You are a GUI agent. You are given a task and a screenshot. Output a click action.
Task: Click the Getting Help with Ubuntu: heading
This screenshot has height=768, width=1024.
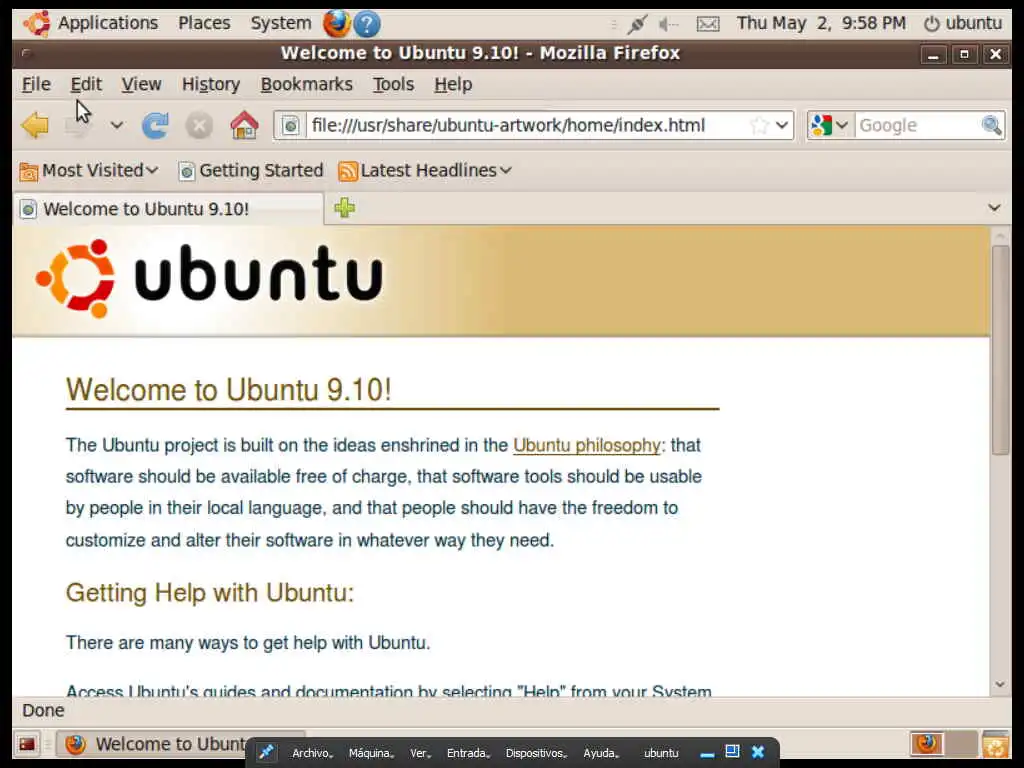[x=210, y=593]
